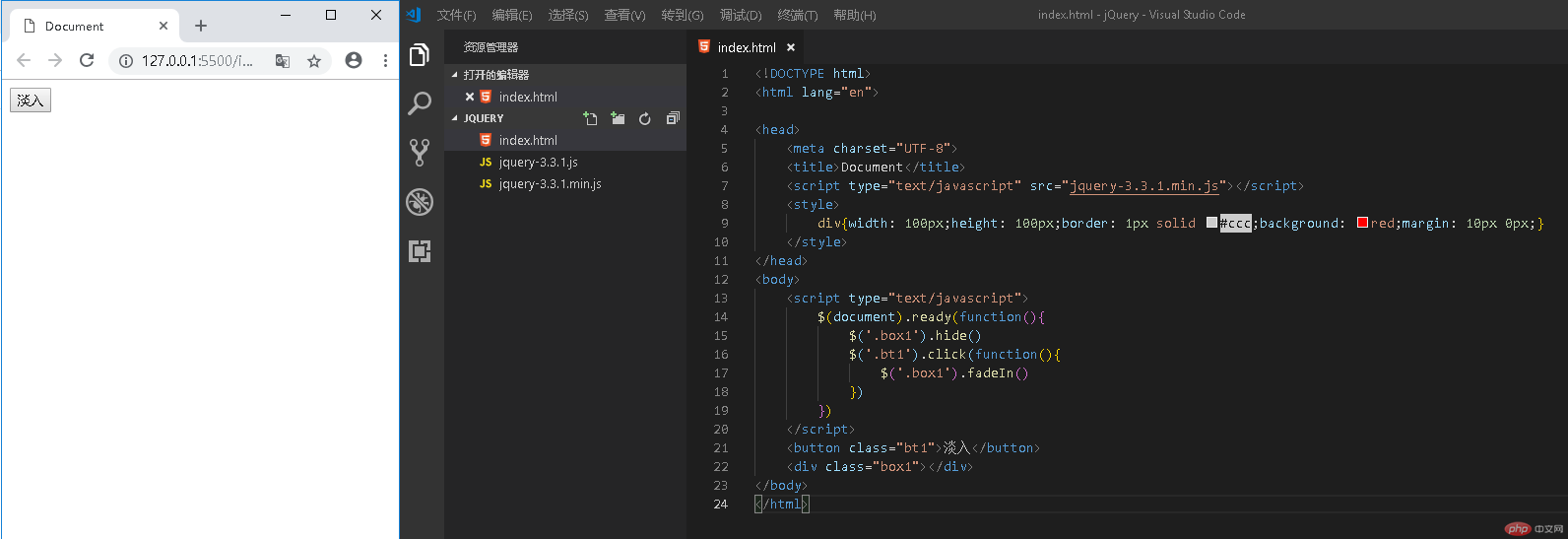Click the #ccc color swatch in CSS

[1211, 223]
